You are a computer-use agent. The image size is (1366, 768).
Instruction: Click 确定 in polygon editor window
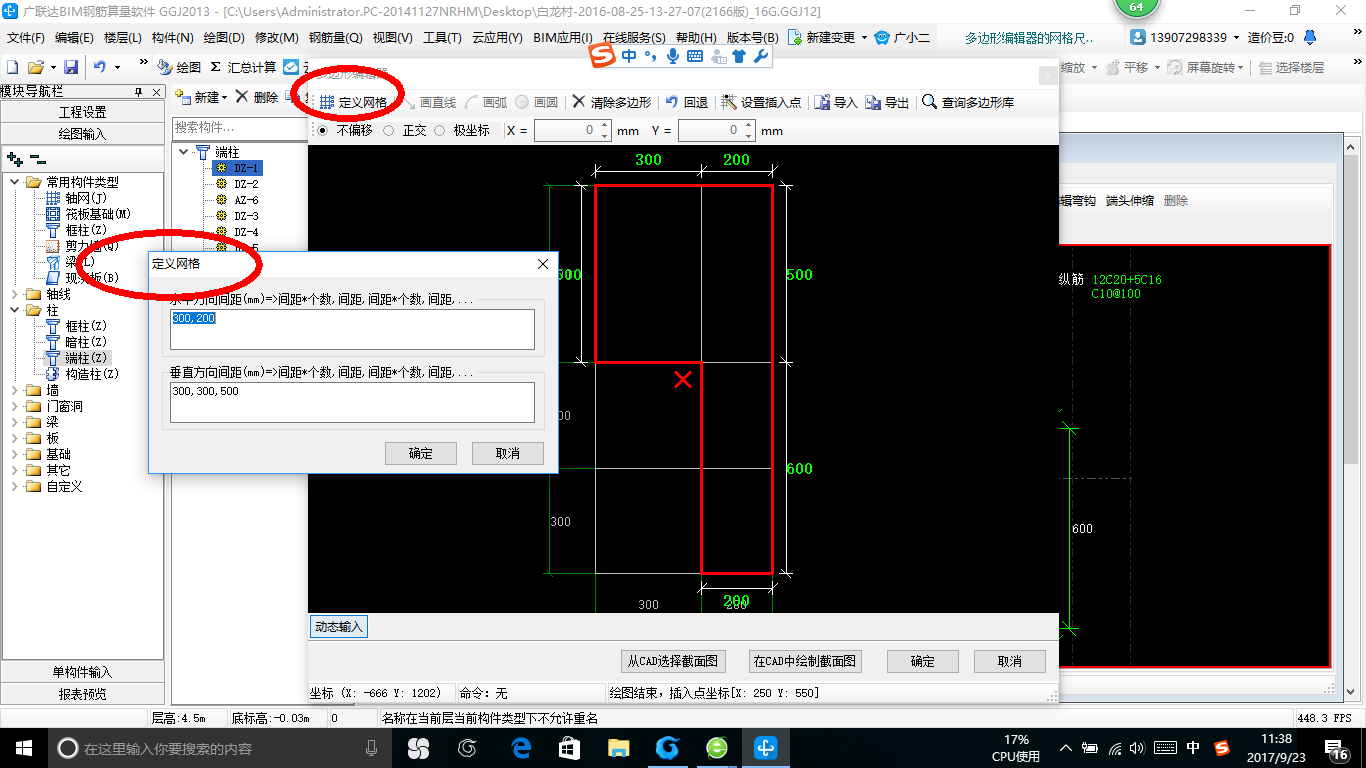(x=923, y=661)
